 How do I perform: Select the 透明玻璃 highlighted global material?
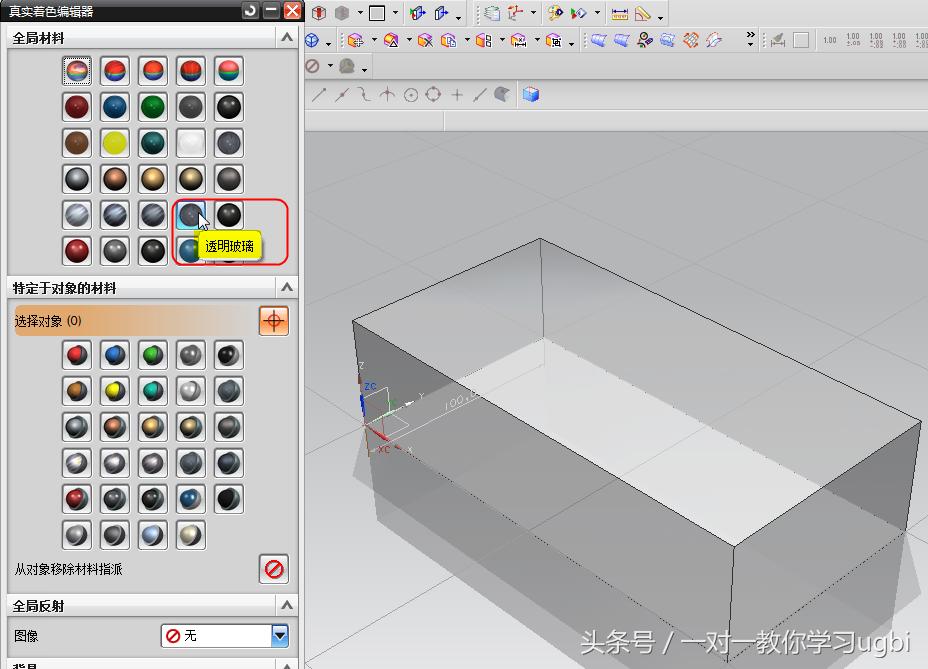point(190,215)
